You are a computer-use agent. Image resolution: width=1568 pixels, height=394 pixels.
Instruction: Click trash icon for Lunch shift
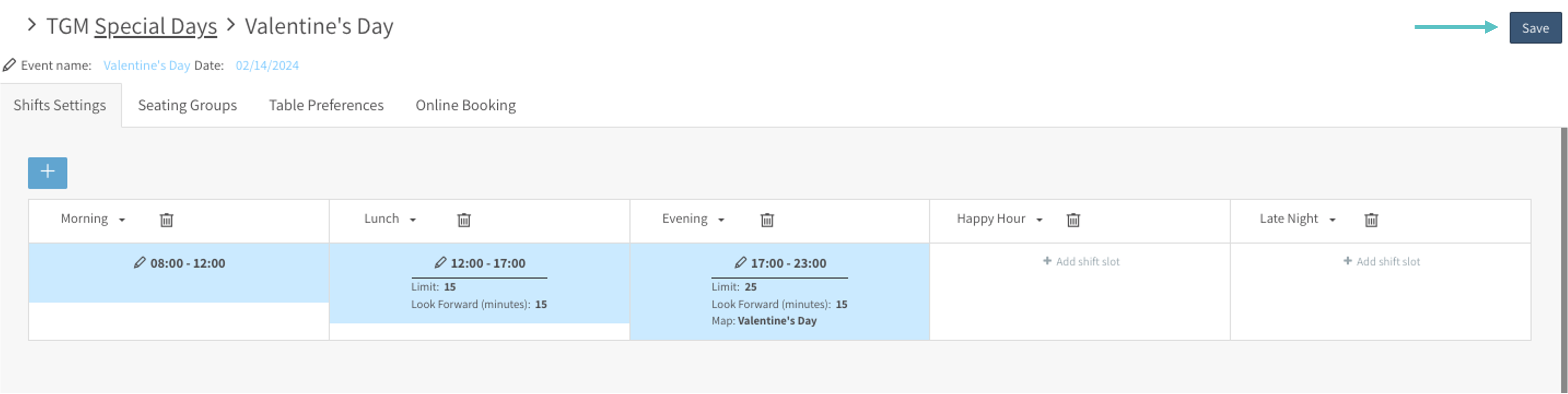[464, 220]
